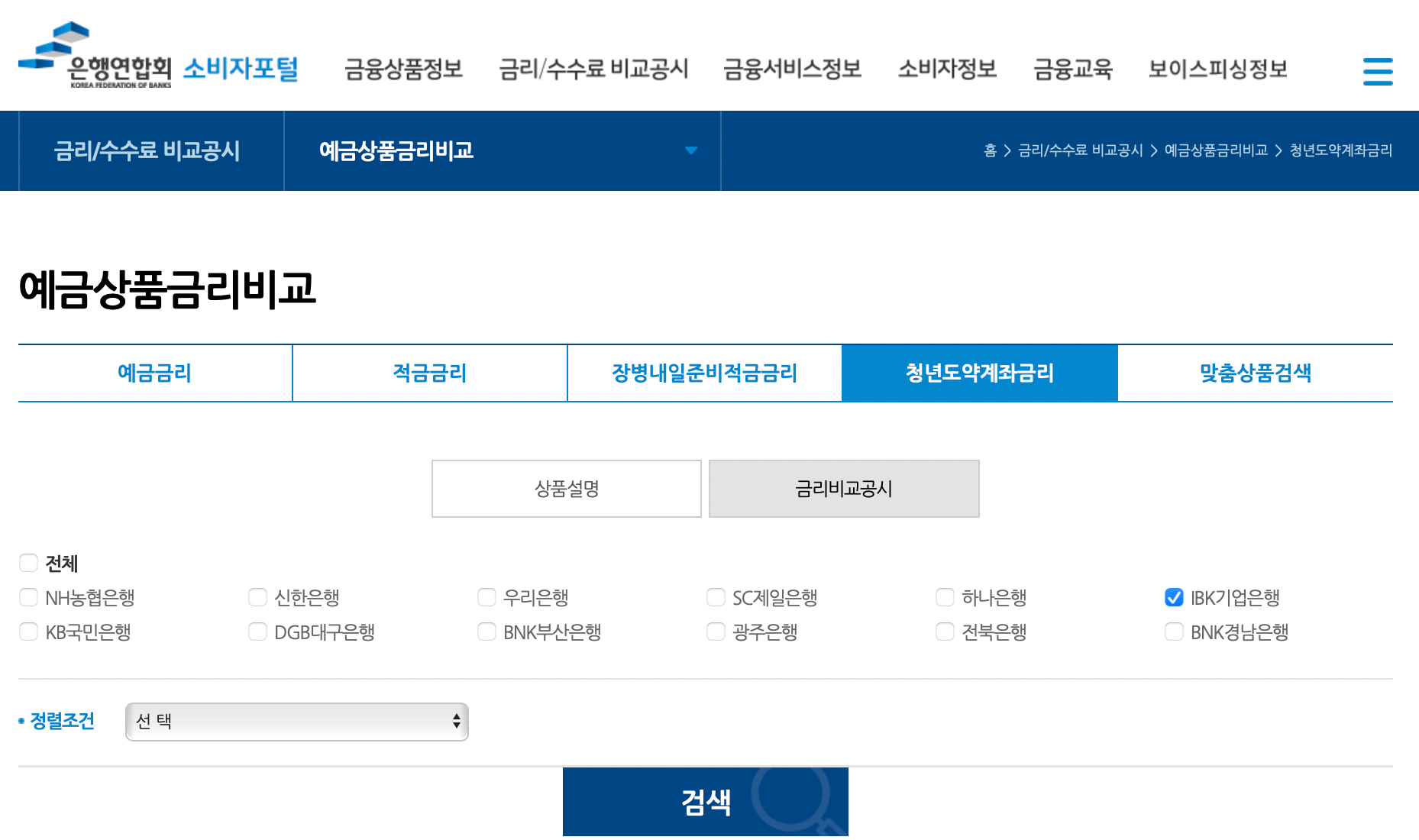The width and height of the screenshot is (1419, 840).
Task: Switch to the 맞춤상품검색 tab
Action: pyautogui.click(x=1255, y=373)
